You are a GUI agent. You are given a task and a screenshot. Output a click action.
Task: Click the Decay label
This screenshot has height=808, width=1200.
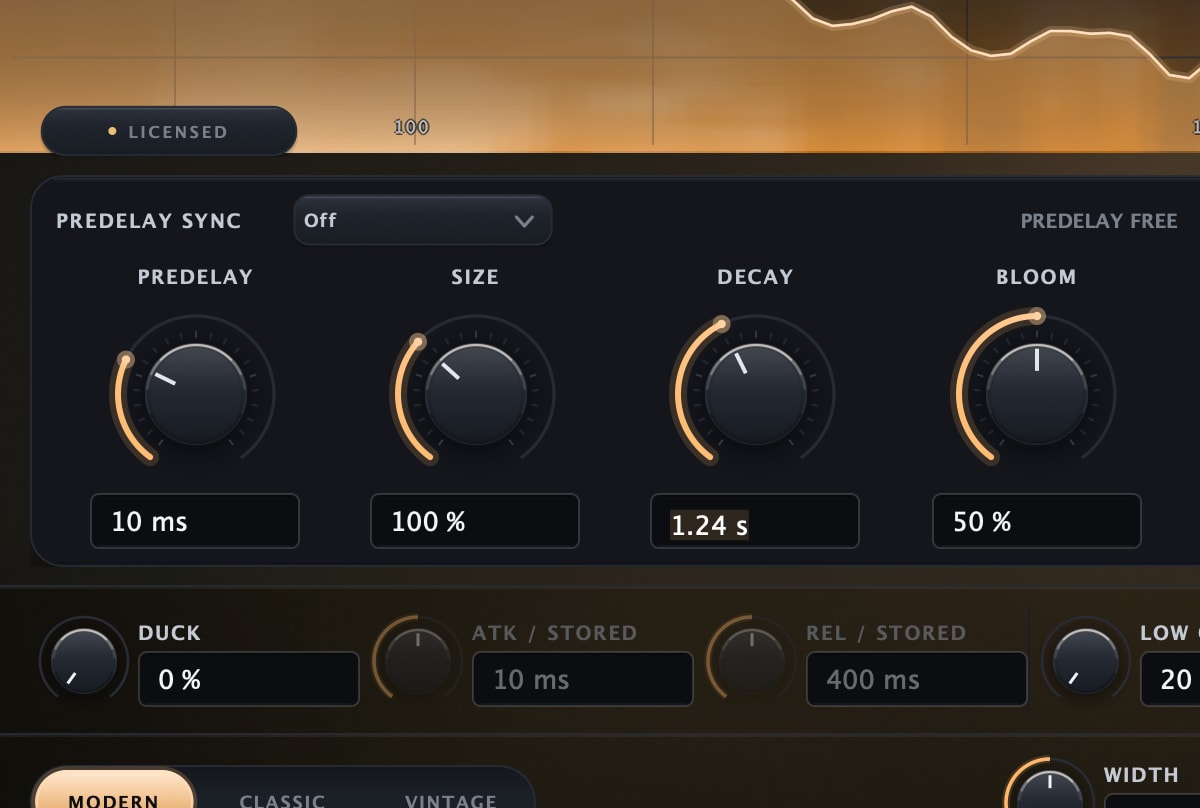pyautogui.click(x=755, y=277)
